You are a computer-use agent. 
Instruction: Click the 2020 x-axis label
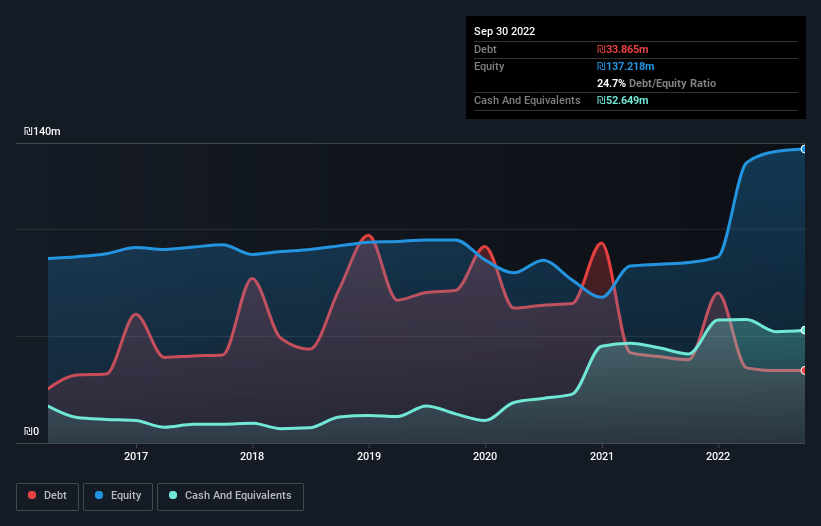[x=485, y=456]
